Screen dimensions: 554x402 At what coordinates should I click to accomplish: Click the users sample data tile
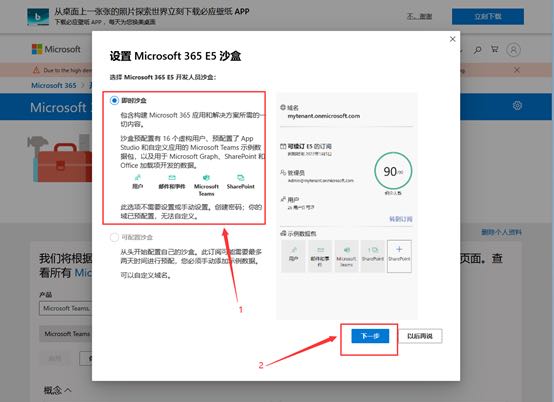tap(293, 256)
